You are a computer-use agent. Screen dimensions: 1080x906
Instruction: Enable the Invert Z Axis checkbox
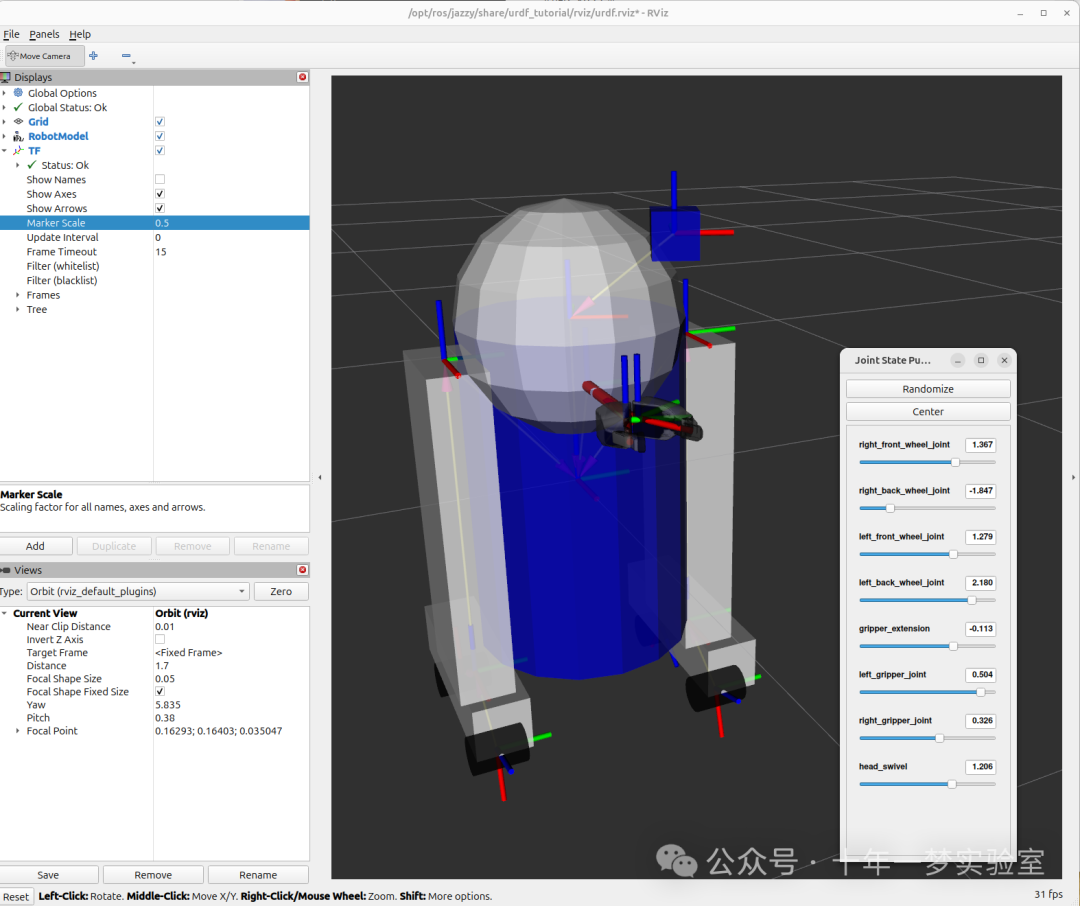point(160,639)
